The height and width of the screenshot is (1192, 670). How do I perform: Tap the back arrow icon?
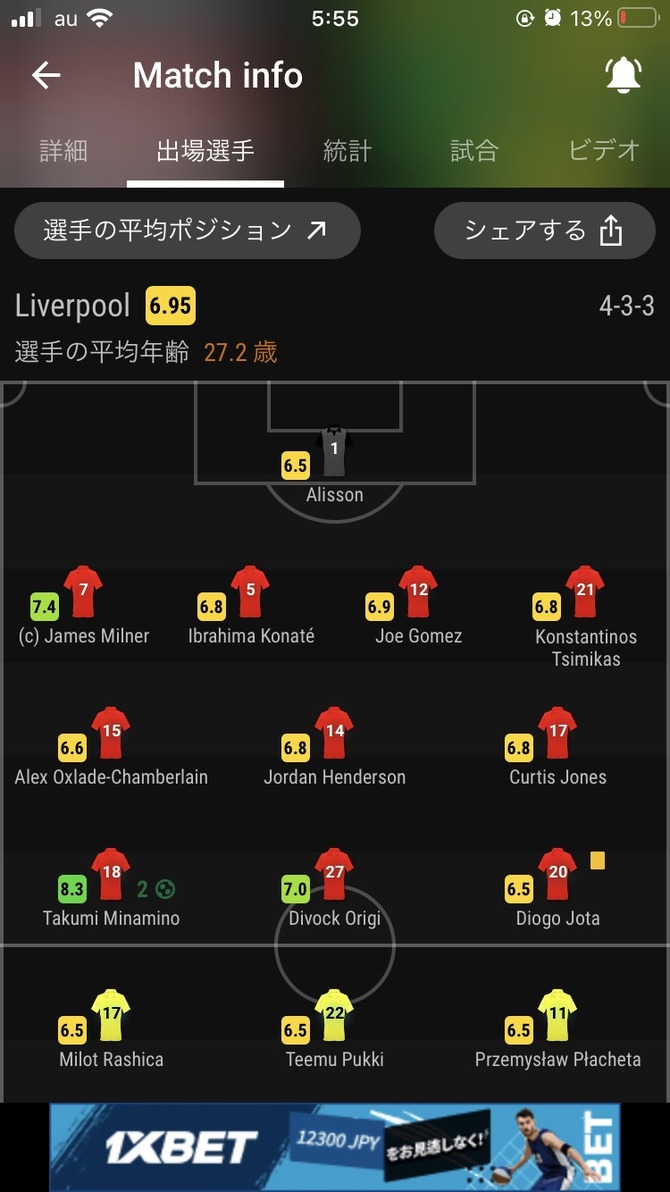pyautogui.click(x=46, y=75)
